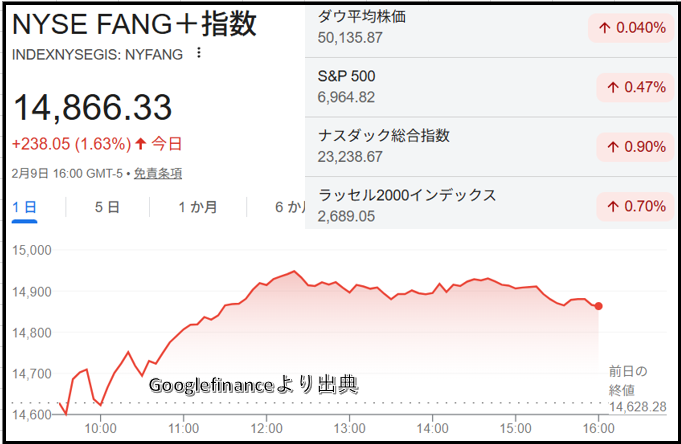Open the ダウ平均株価 index row
Viewport: 681px width, 444px height.
(x=362, y=17)
